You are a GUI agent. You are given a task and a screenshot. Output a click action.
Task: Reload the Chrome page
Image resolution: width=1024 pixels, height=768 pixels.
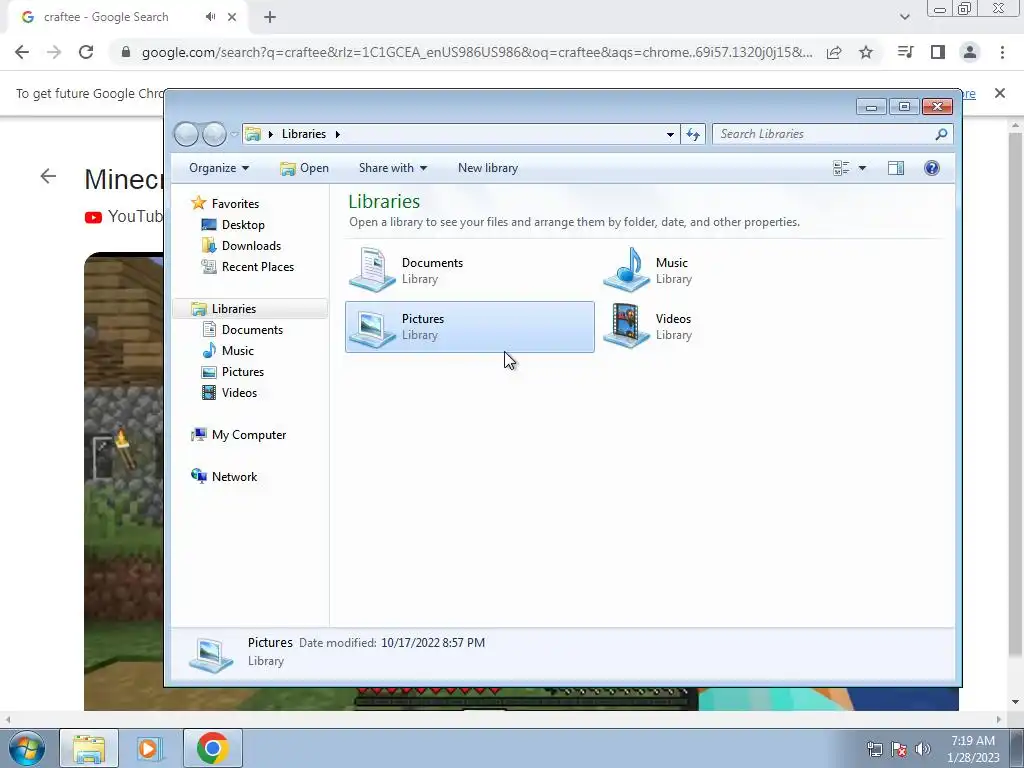pos(86,52)
